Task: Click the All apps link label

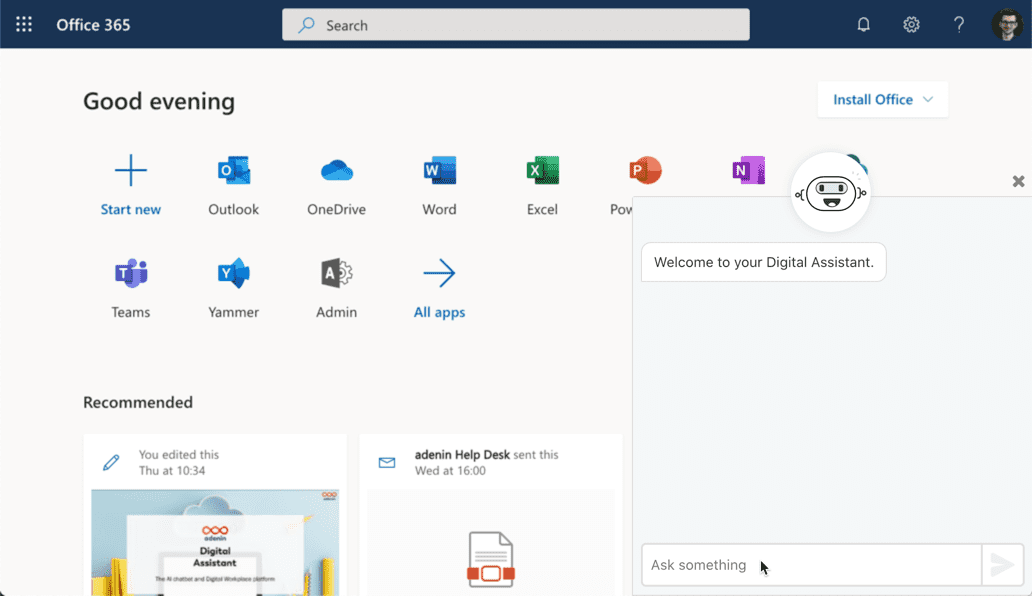Action: point(439,312)
